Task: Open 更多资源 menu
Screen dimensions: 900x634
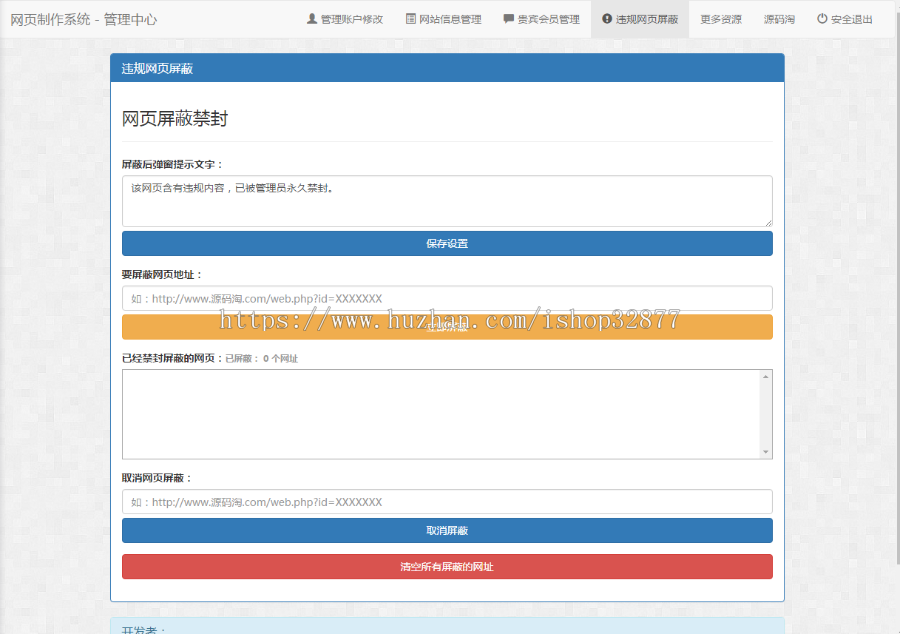Action: coord(721,20)
